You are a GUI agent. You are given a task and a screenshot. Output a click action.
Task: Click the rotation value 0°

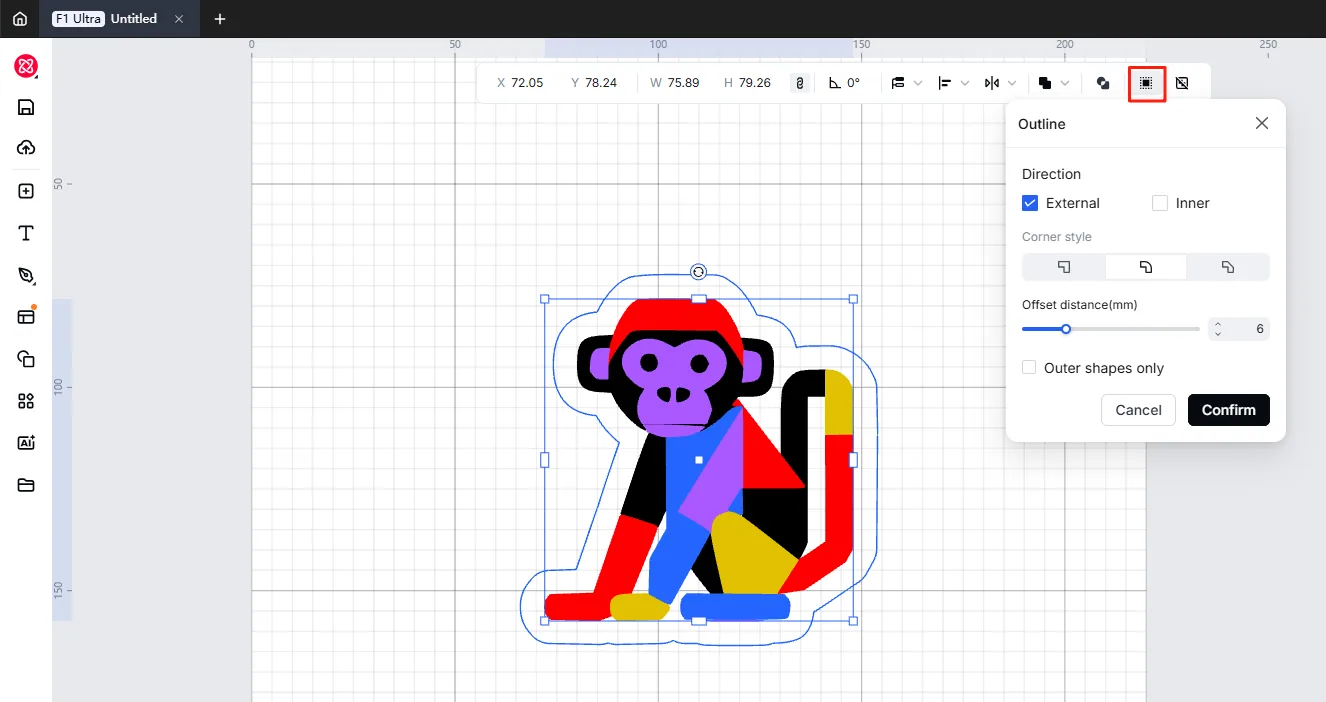click(853, 83)
